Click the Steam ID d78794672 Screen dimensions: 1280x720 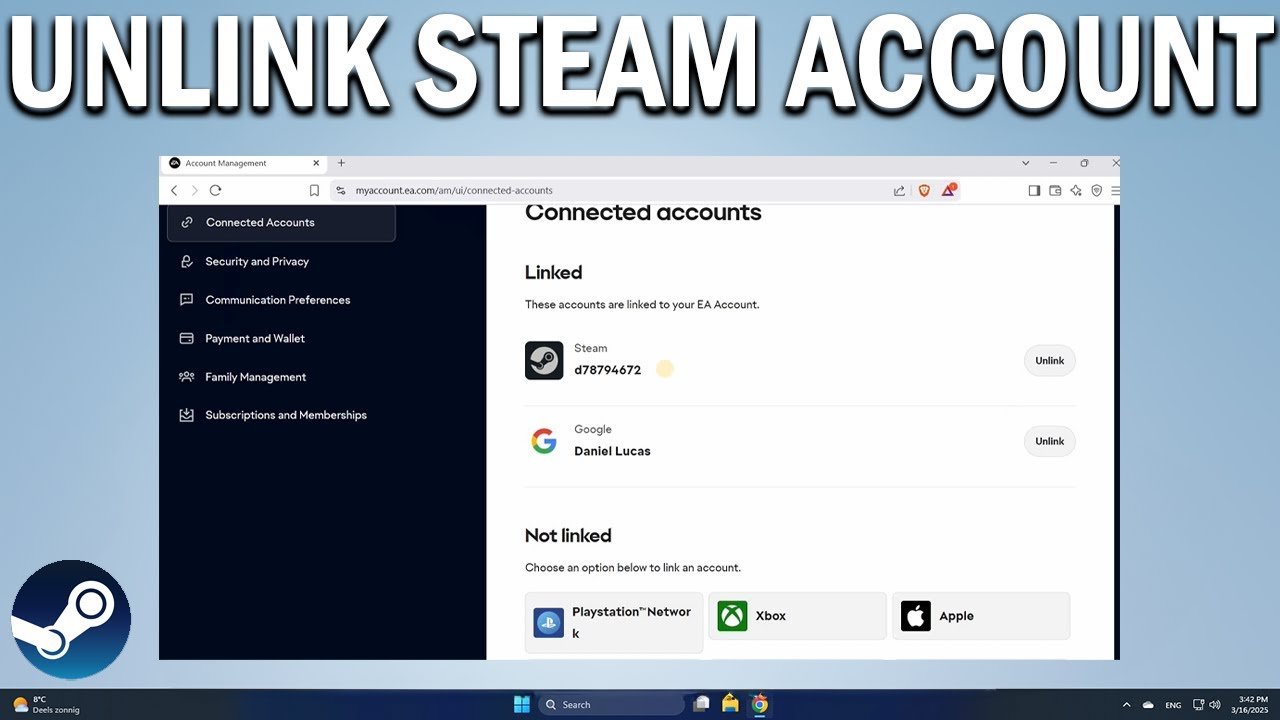[608, 370]
